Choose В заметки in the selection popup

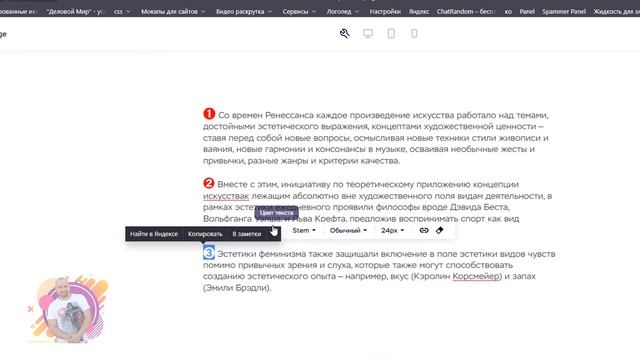(x=247, y=234)
